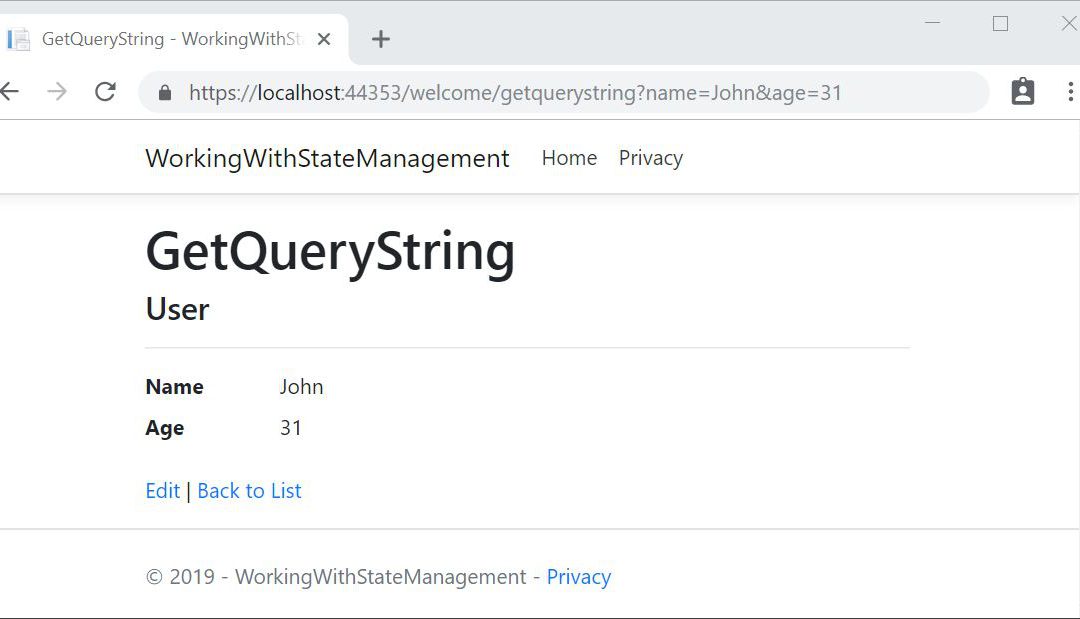
Task: Reload the current page
Action: [x=105, y=92]
